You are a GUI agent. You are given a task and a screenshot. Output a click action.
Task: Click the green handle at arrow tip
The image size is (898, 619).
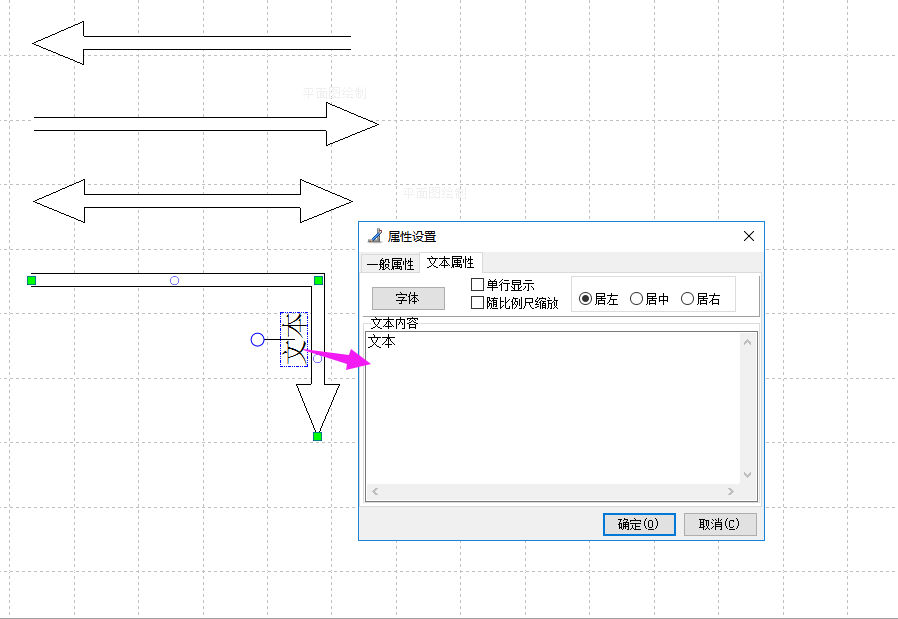(317, 436)
